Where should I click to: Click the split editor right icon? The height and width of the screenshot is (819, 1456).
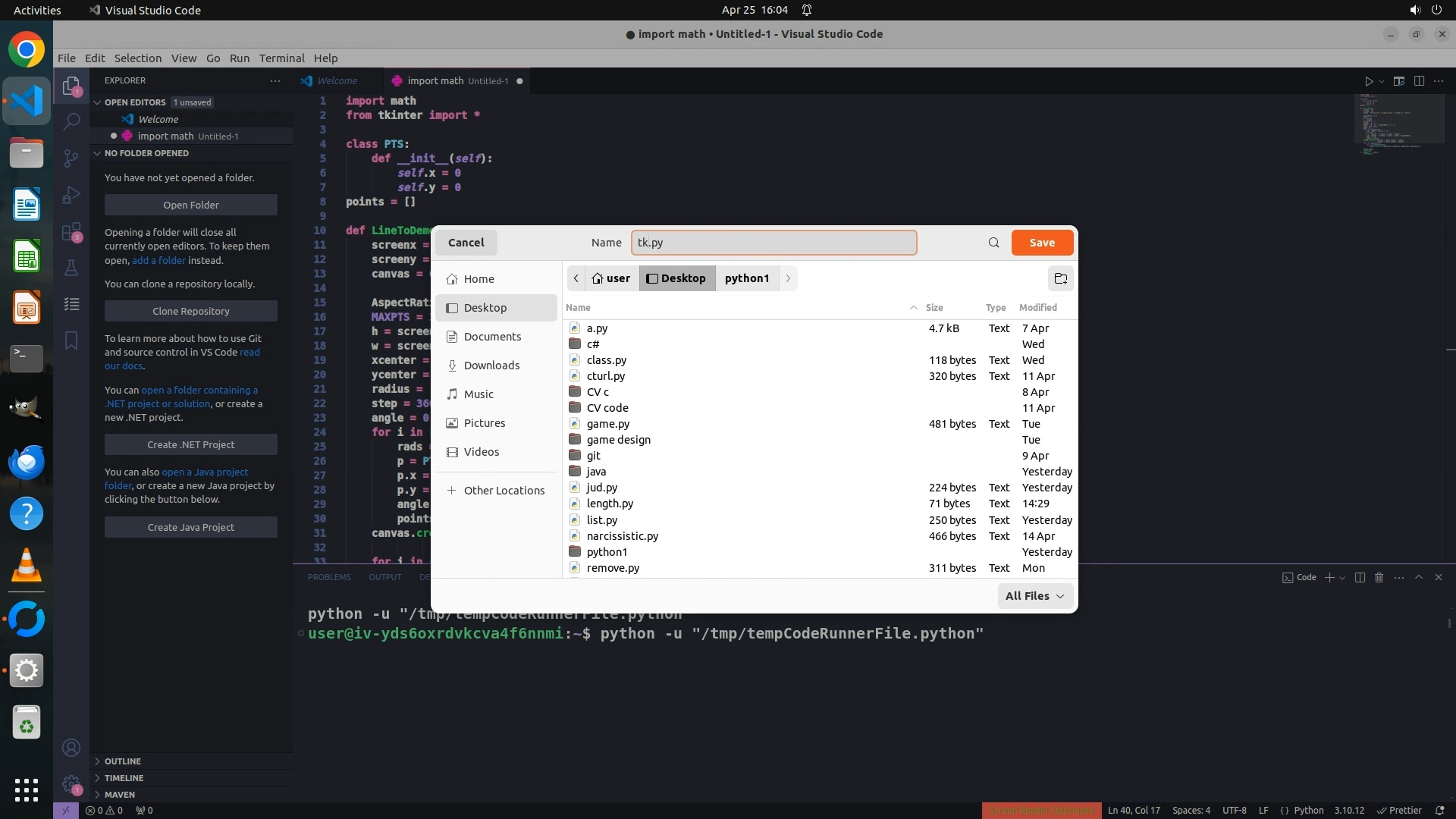(x=1419, y=81)
